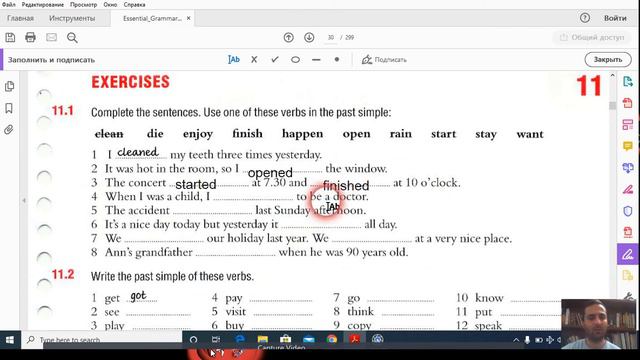This screenshot has height=360, width=640.
Task: Open the Comment tool in right sidebar
Action: click(x=628, y=146)
